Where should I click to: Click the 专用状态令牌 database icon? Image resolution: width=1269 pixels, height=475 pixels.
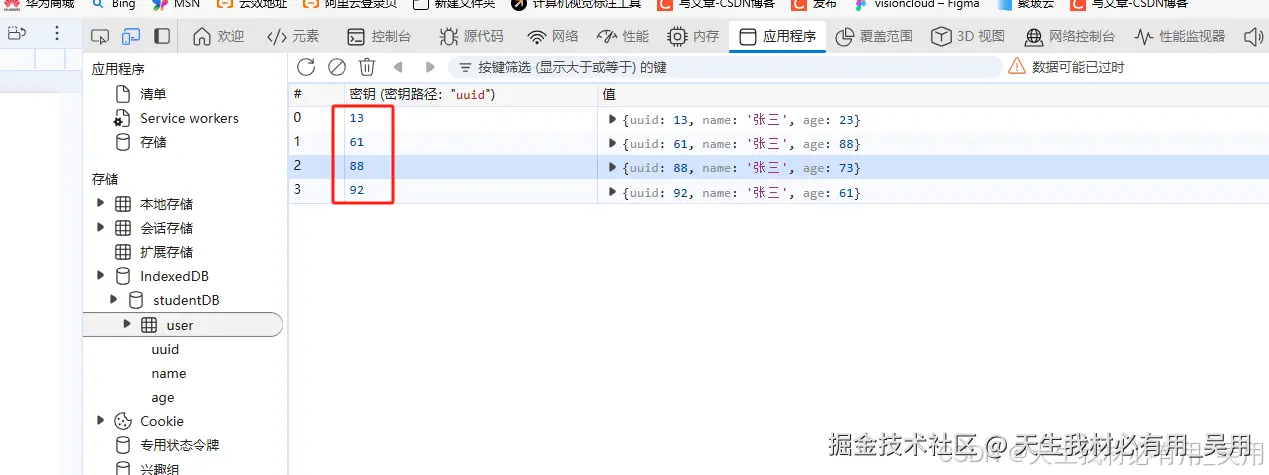pos(123,445)
